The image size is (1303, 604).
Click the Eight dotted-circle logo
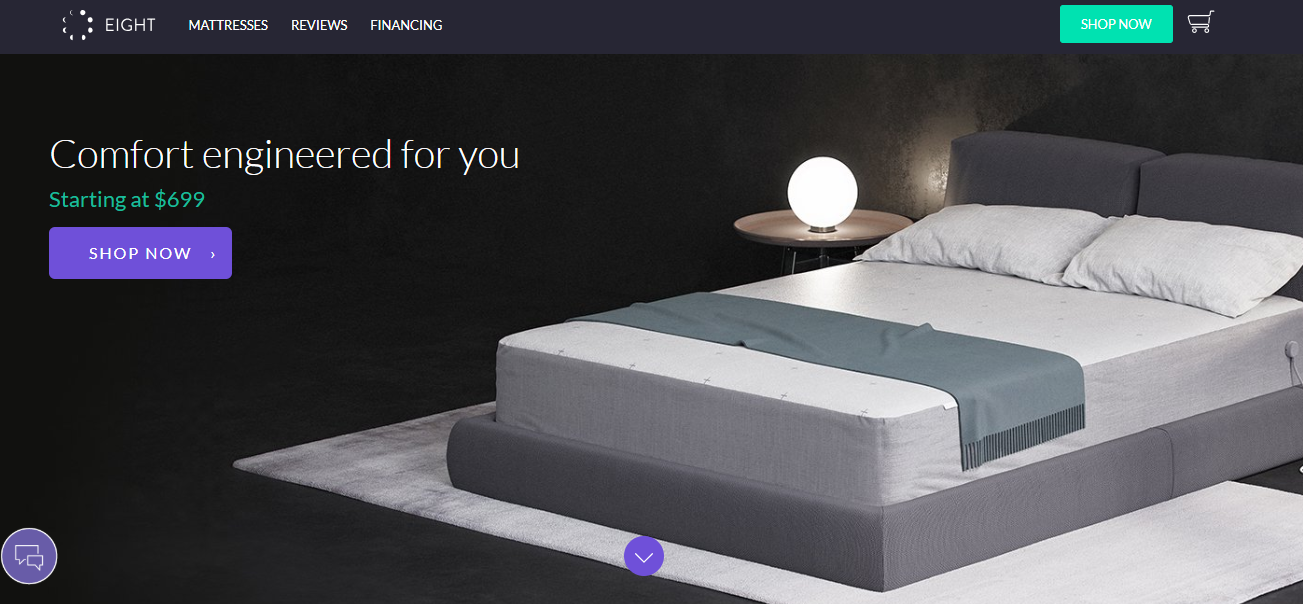pos(78,25)
